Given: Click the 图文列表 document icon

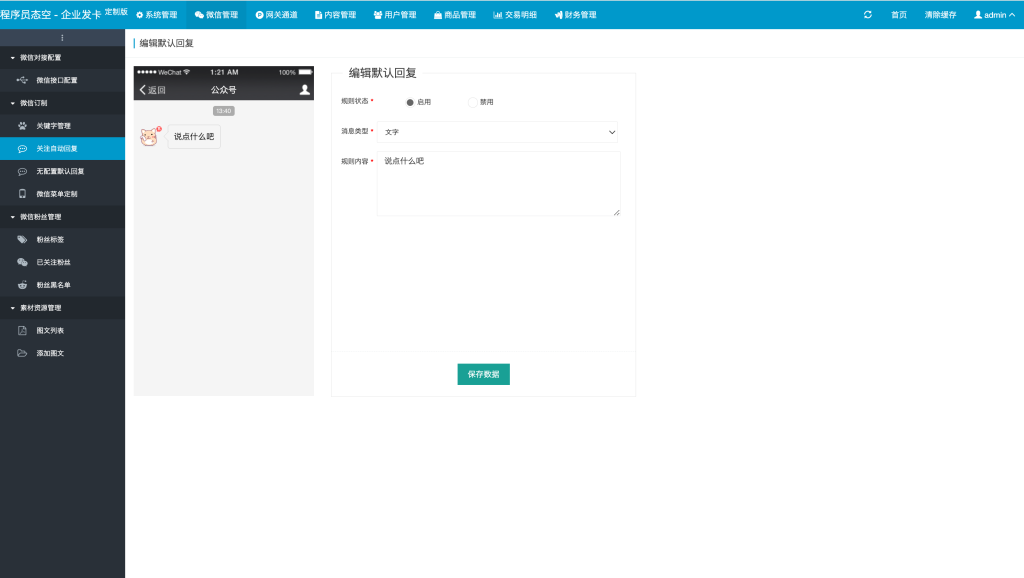Looking at the screenshot, I should tap(22, 330).
